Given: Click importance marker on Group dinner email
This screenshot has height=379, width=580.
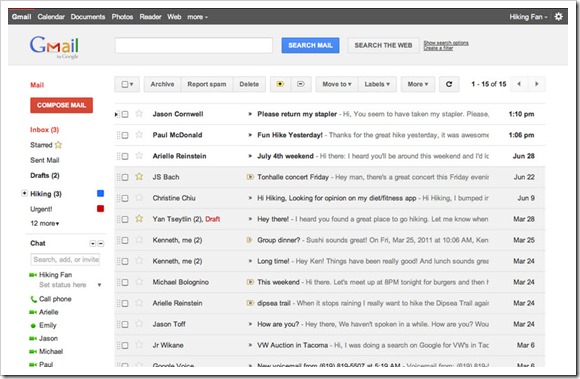Looking at the screenshot, I should (250, 240).
